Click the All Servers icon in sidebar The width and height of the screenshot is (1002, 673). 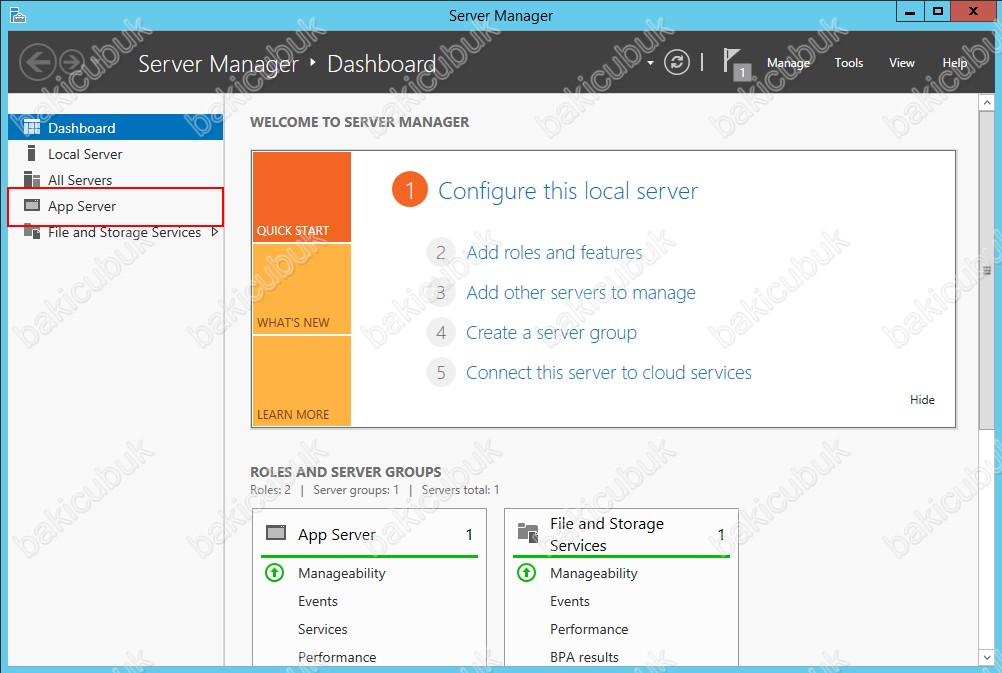(x=31, y=180)
